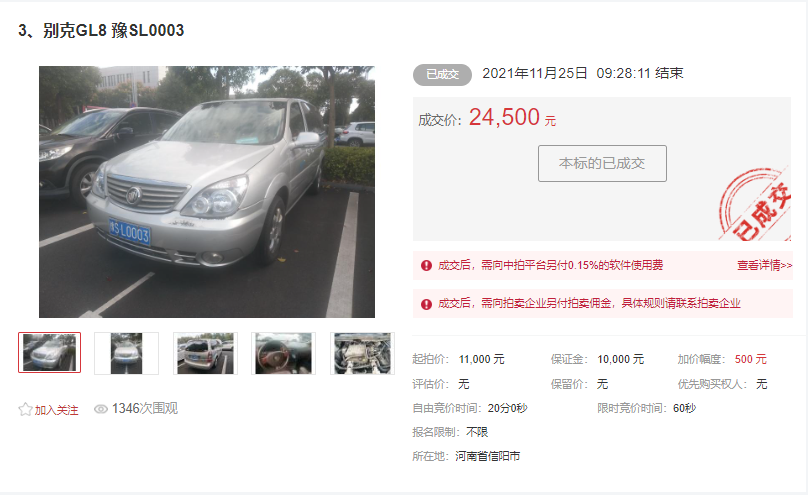Viewport: 808px width, 495px height.
Task: Select the second front view thumbnail
Action: tap(126, 353)
